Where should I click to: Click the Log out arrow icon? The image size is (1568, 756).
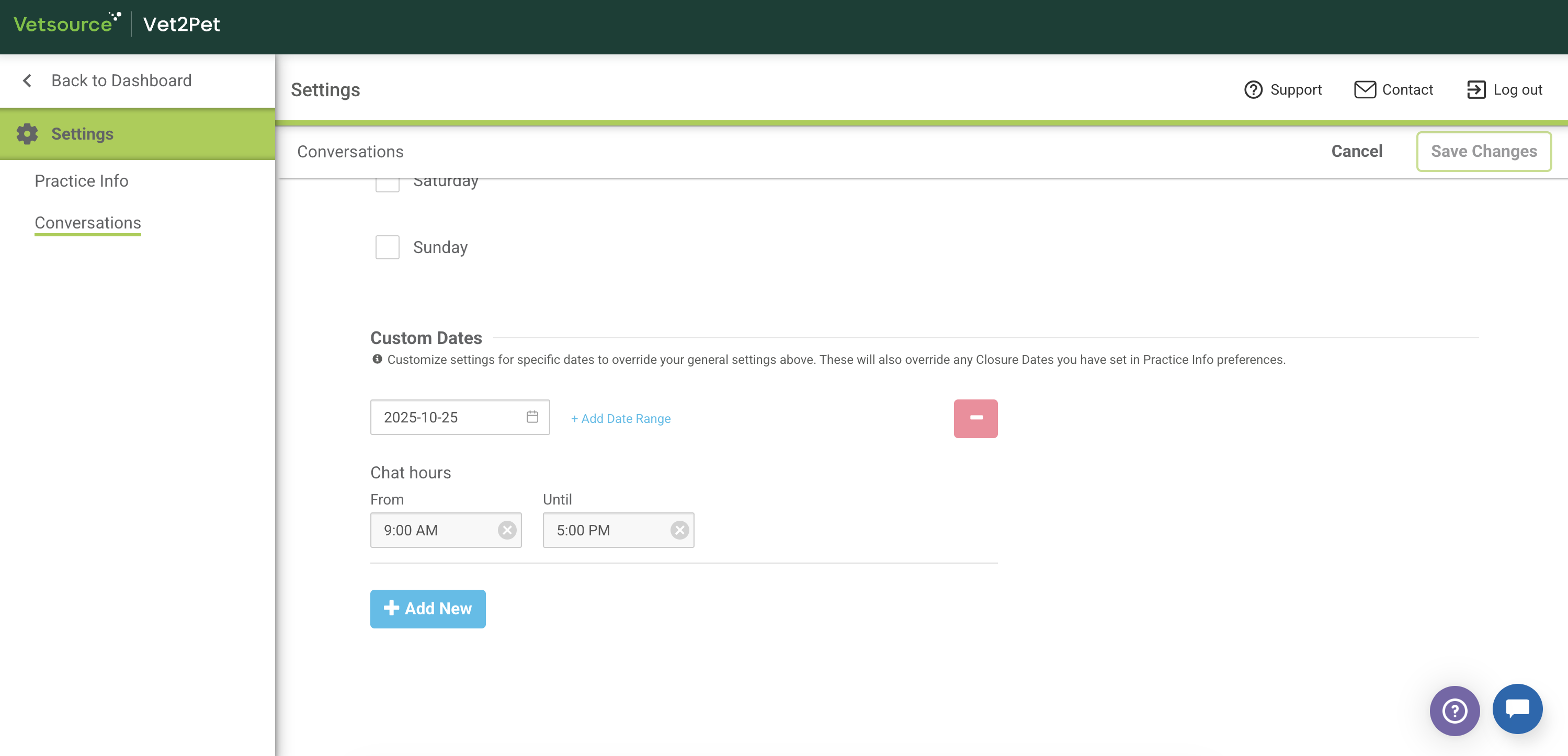pyautogui.click(x=1475, y=89)
